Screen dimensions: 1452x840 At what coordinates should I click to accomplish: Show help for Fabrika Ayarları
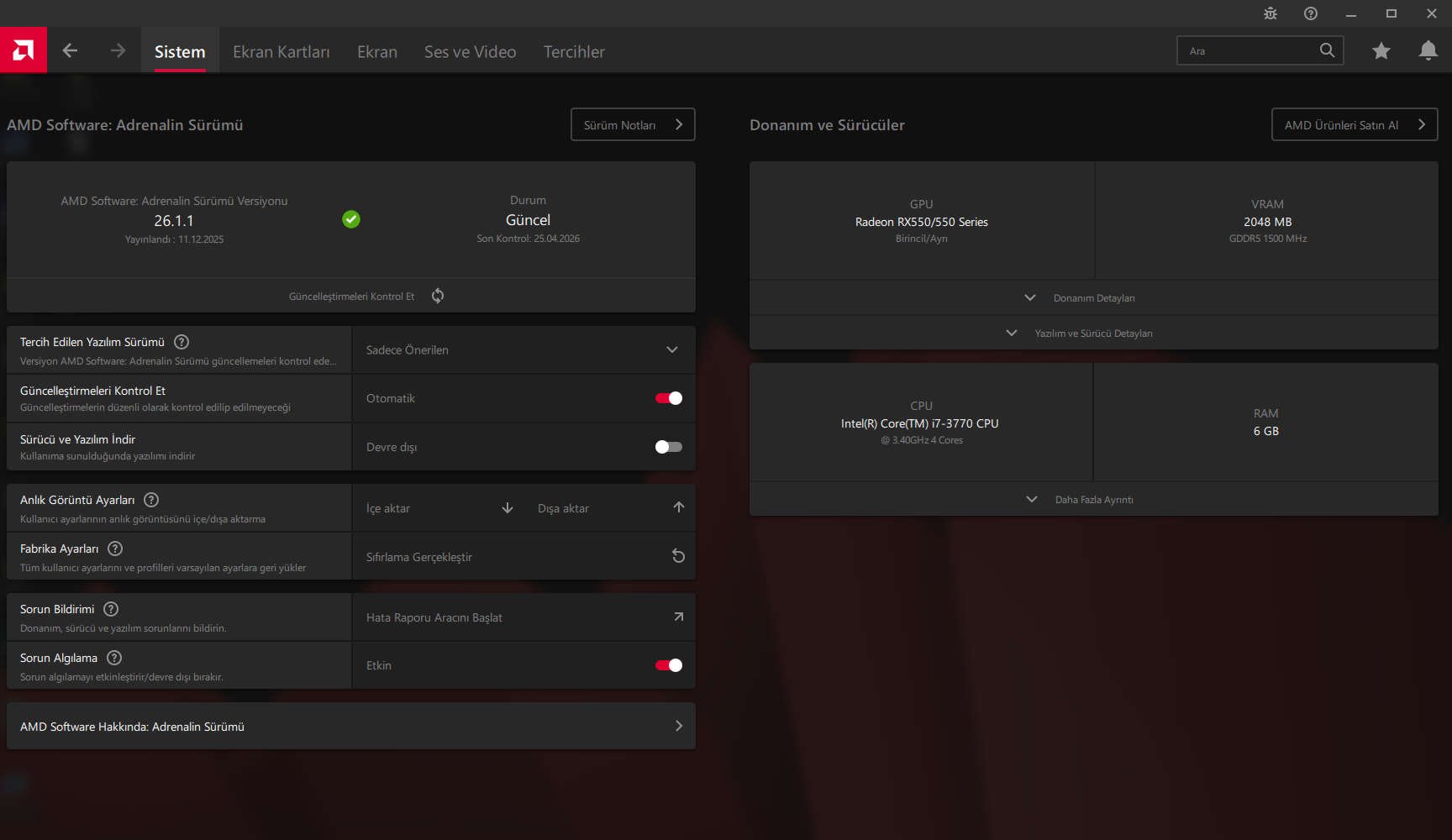click(x=115, y=549)
